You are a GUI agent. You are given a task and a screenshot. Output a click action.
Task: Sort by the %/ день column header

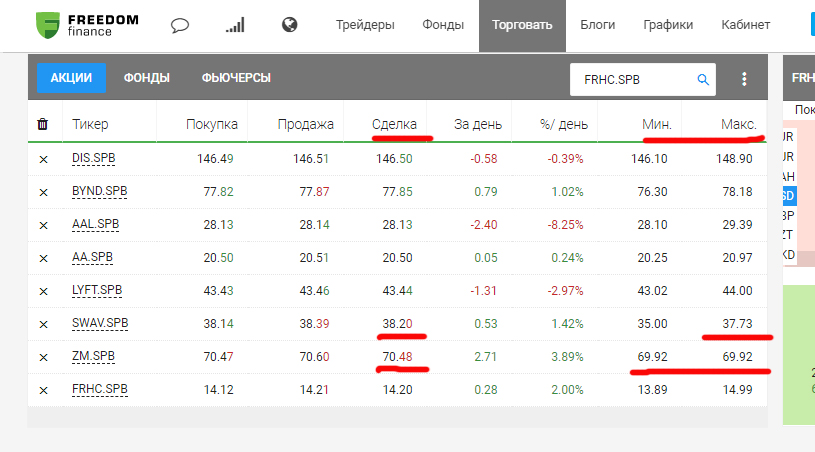point(563,125)
